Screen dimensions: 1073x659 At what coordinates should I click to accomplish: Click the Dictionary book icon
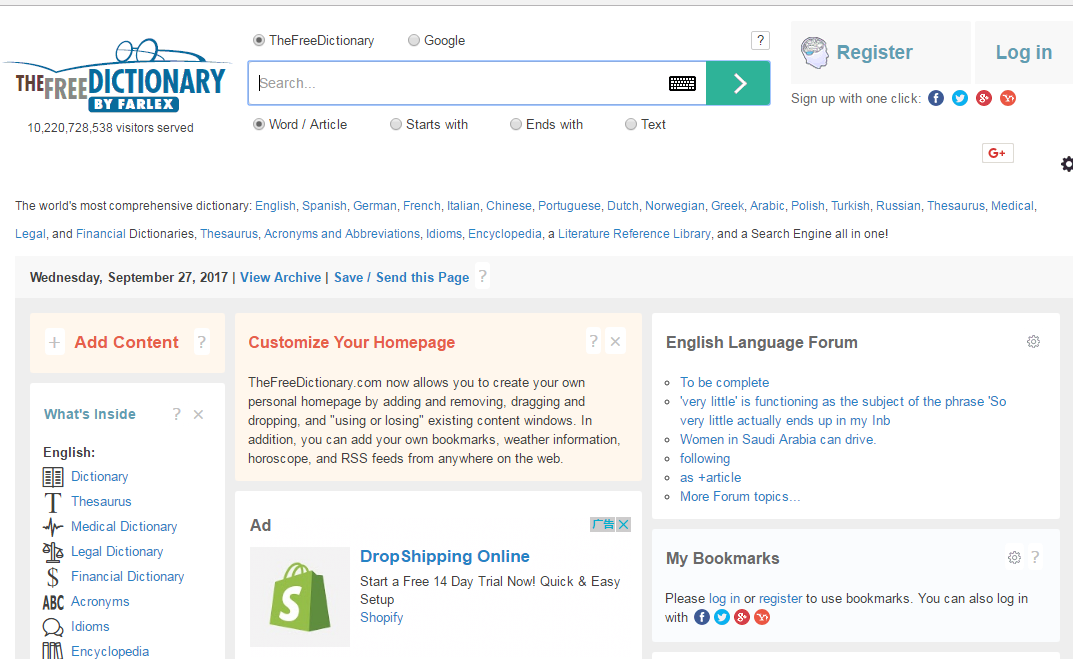(x=53, y=476)
